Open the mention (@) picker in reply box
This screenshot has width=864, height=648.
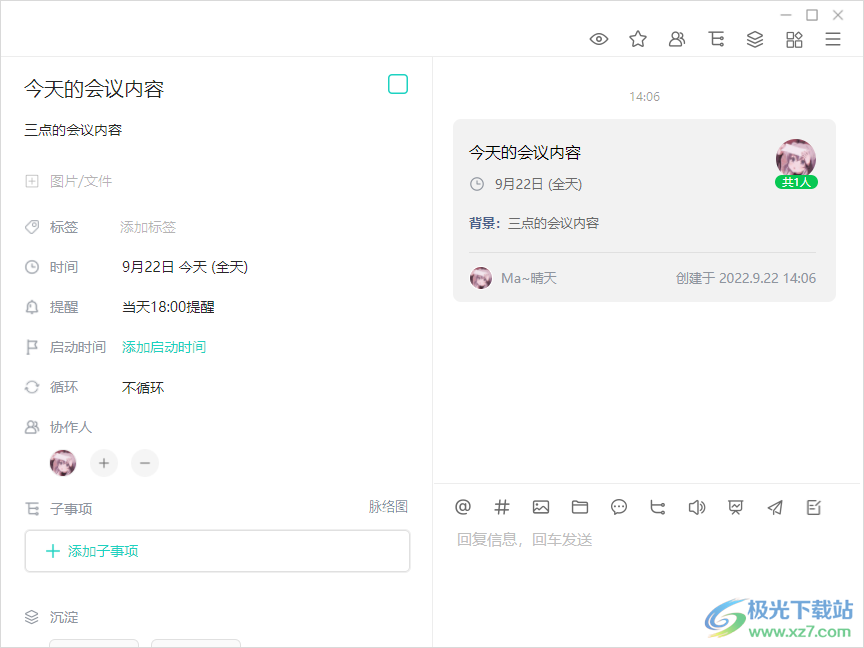(463, 507)
